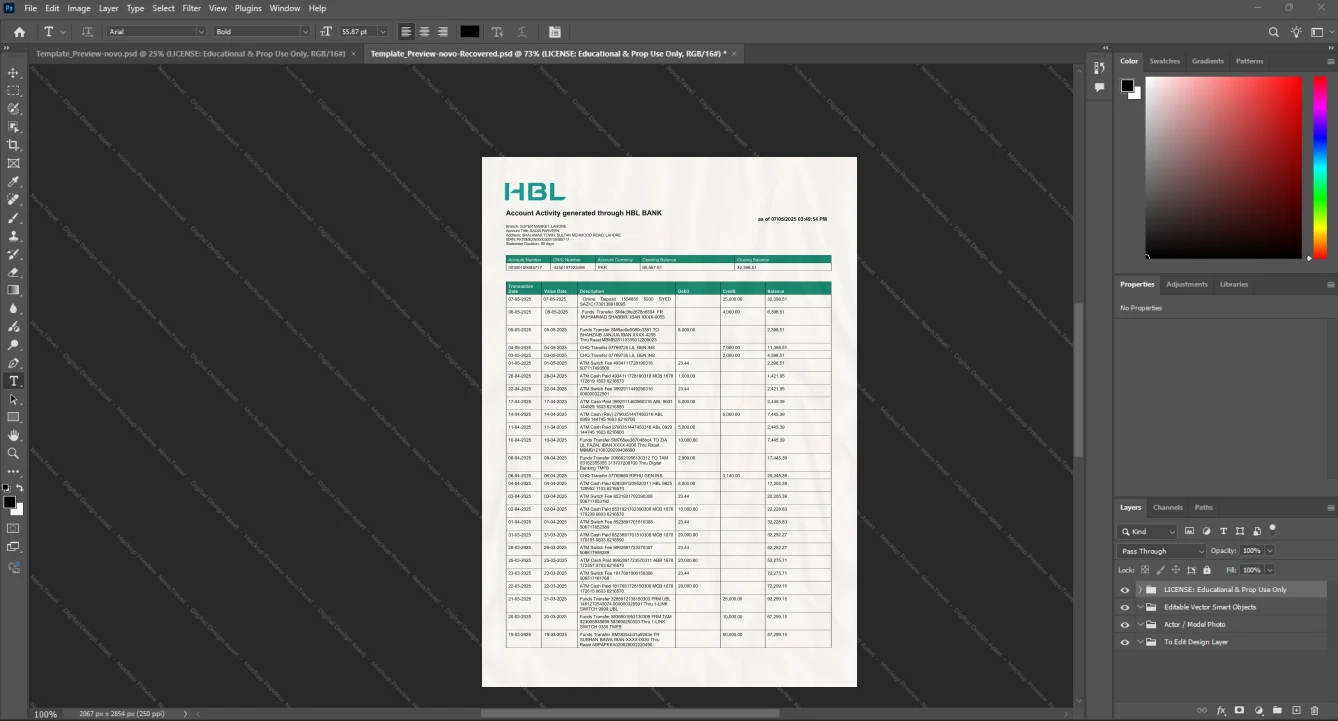The height and width of the screenshot is (721, 1338).
Task: Open the Filter menu
Action: click(191, 8)
